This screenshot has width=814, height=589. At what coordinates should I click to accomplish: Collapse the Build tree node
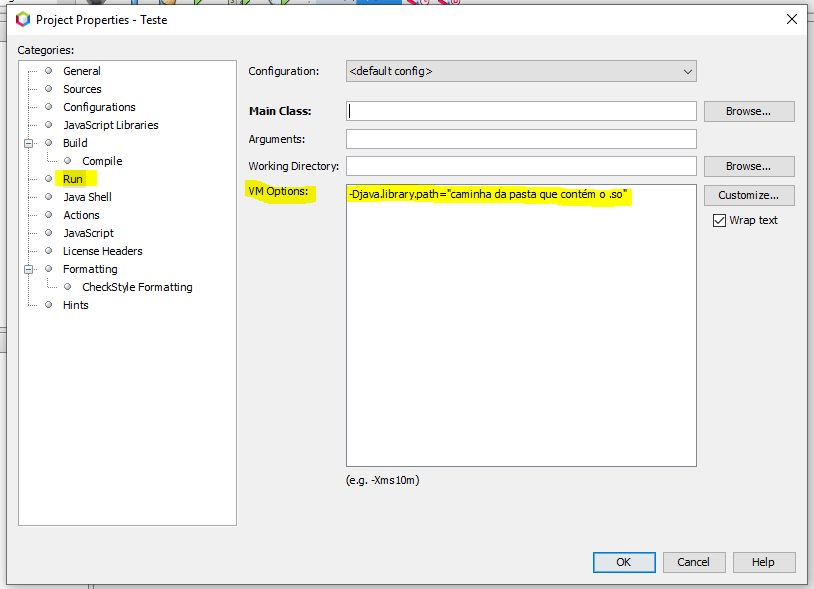point(29,143)
